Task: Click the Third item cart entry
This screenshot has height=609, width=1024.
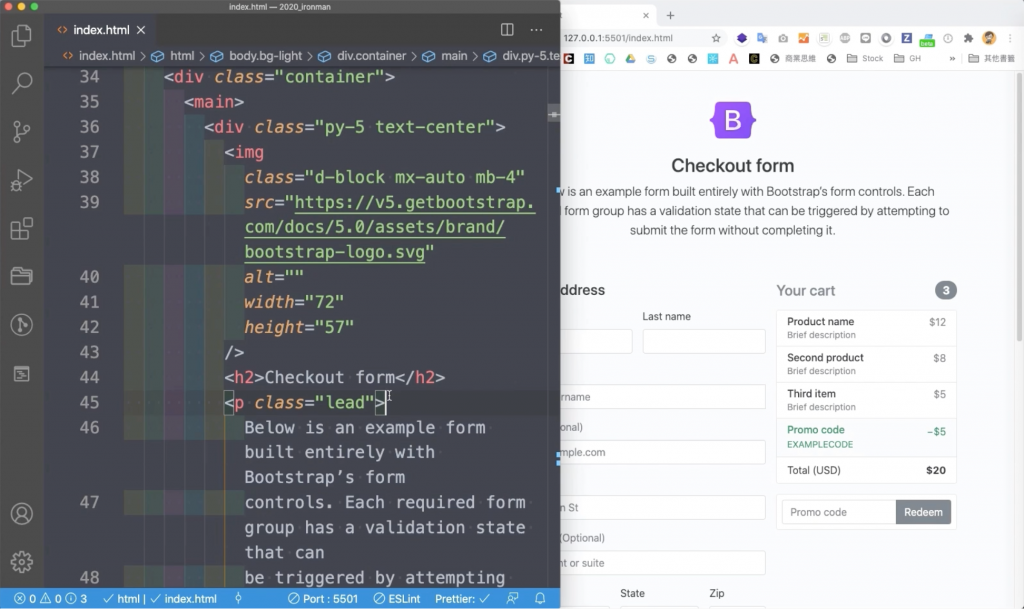Action: [x=866, y=399]
